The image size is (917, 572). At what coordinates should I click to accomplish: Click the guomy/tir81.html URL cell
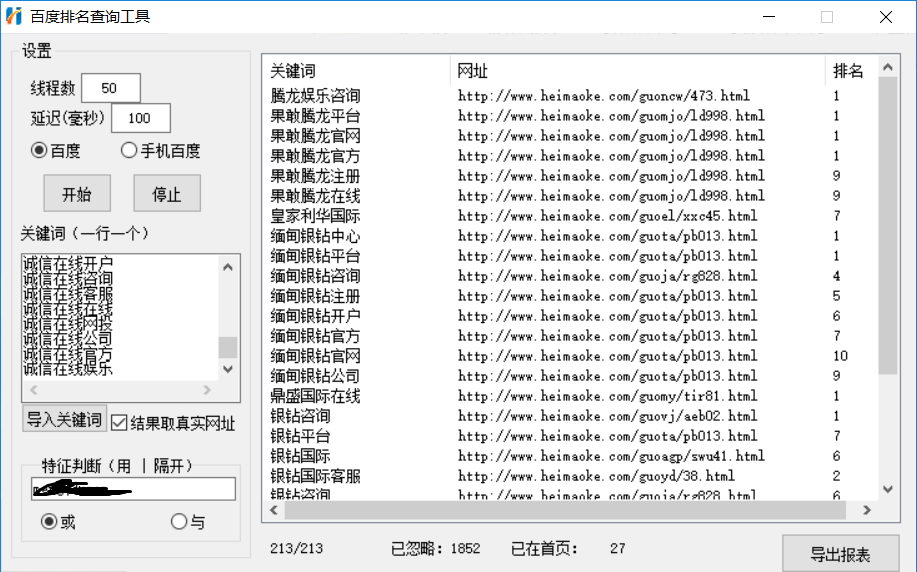pos(608,396)
